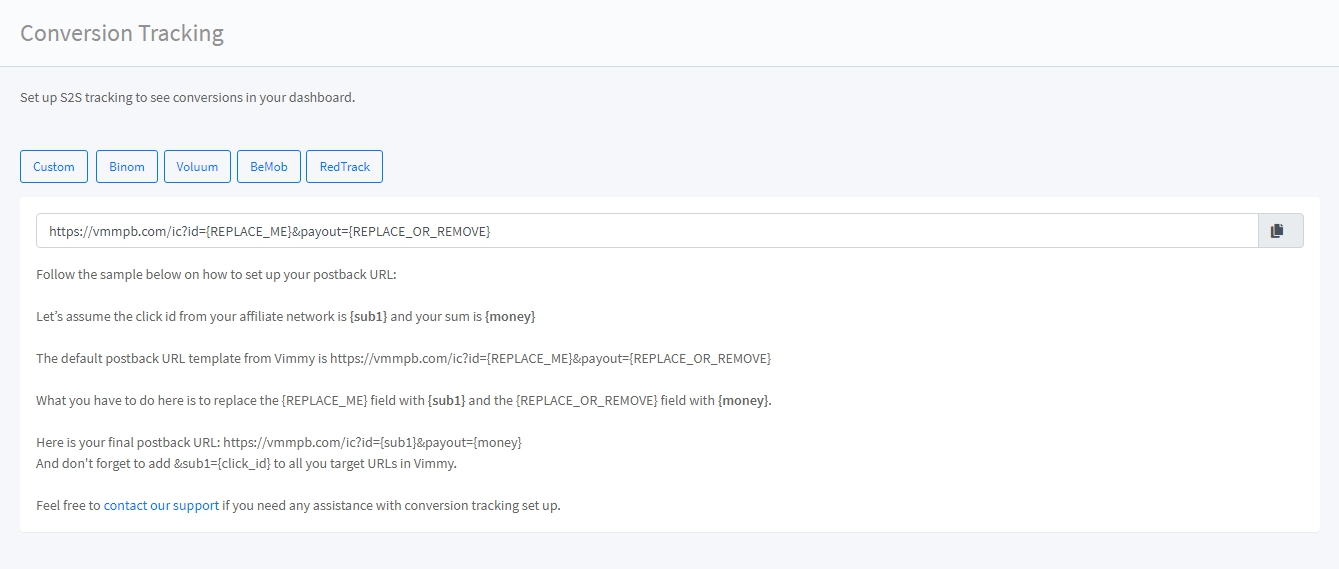Click the "default postback URL template from Vimmy" line
Viewport: 1339px width, 569px height.
[403, 358]
